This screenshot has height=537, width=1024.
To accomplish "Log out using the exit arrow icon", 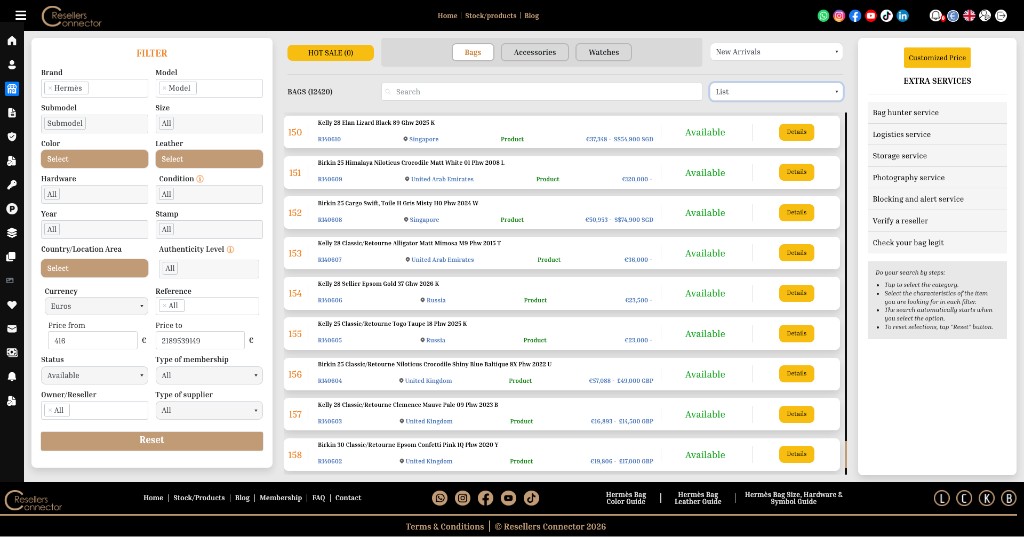I will (x=1001, y=16).
